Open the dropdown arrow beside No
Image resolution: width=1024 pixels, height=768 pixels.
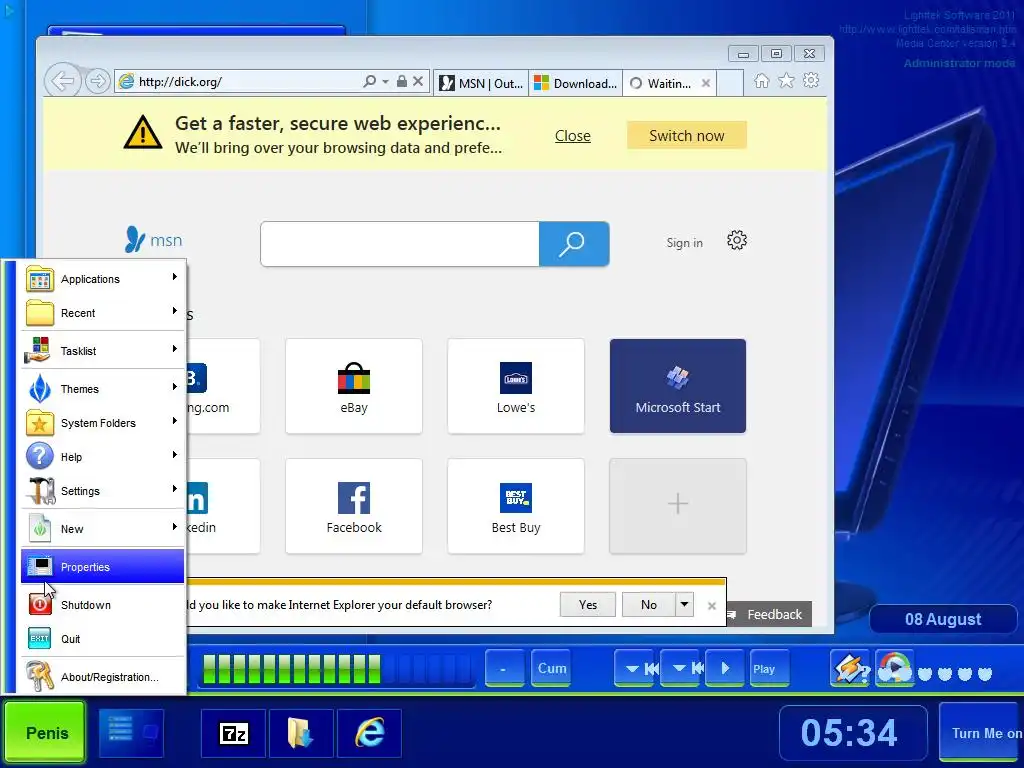coord(684,605)
